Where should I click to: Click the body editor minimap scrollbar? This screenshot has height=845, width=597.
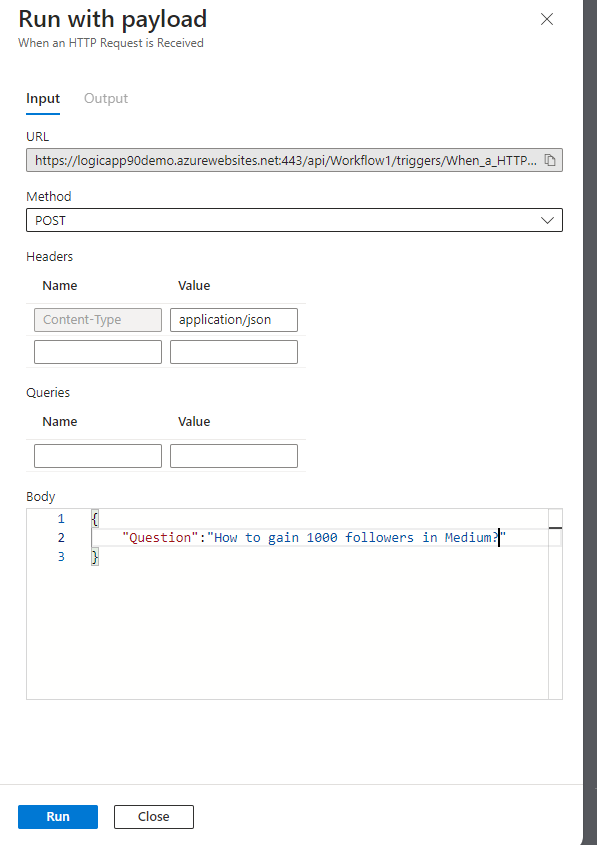556,604
